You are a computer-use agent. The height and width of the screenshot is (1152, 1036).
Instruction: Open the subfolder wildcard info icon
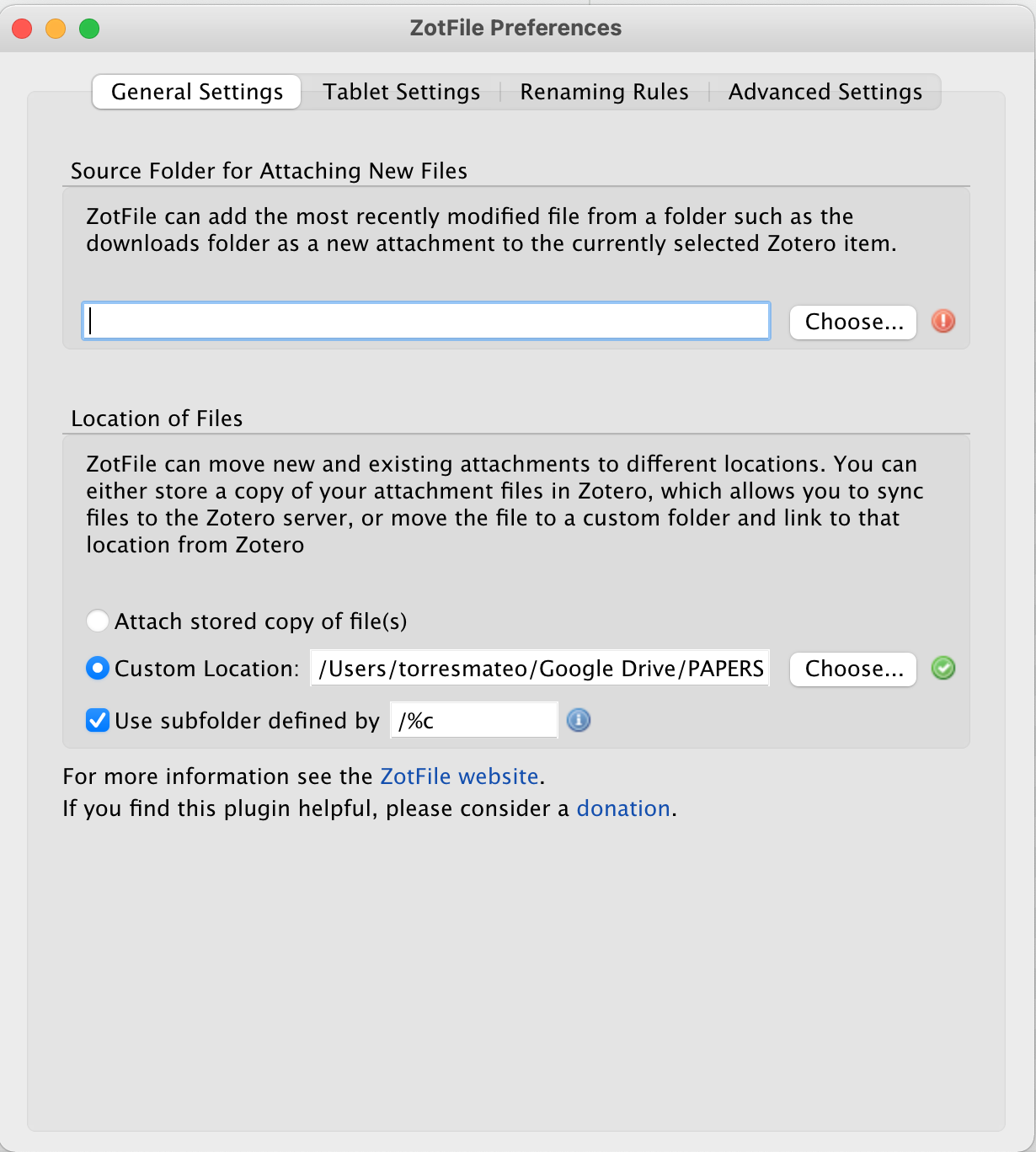pyautogui.click(x=579, y=720)
